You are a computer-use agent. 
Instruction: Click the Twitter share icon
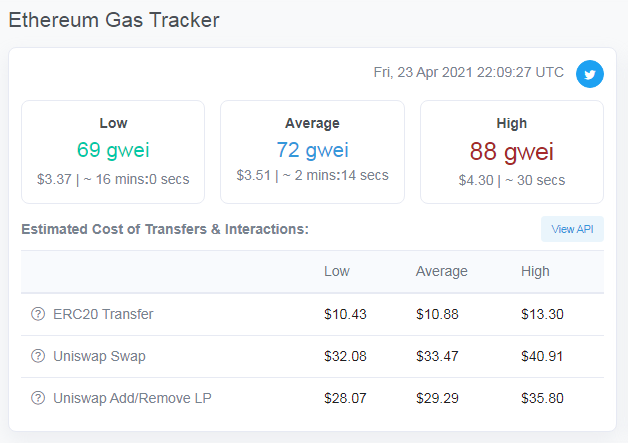click(590, 74)
